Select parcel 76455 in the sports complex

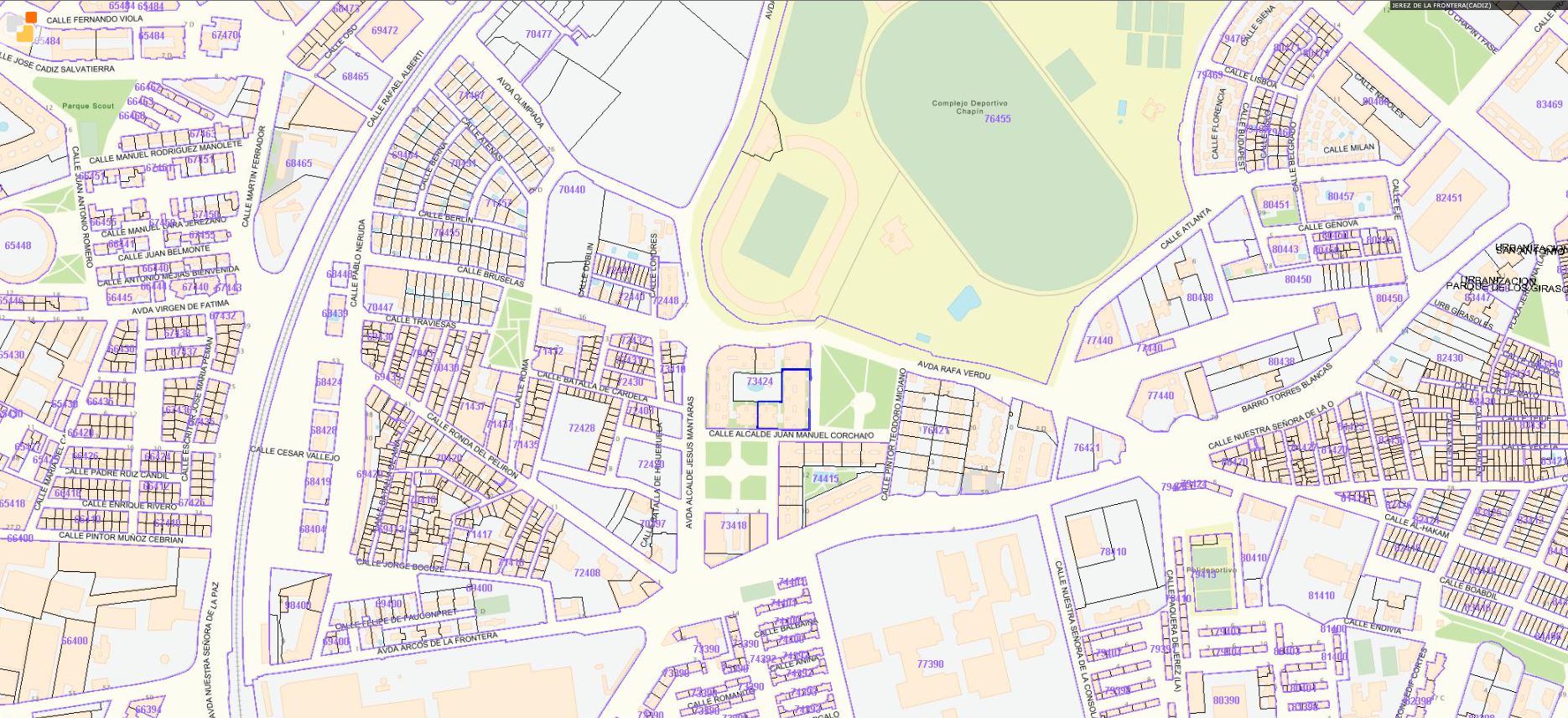[997, 119]
